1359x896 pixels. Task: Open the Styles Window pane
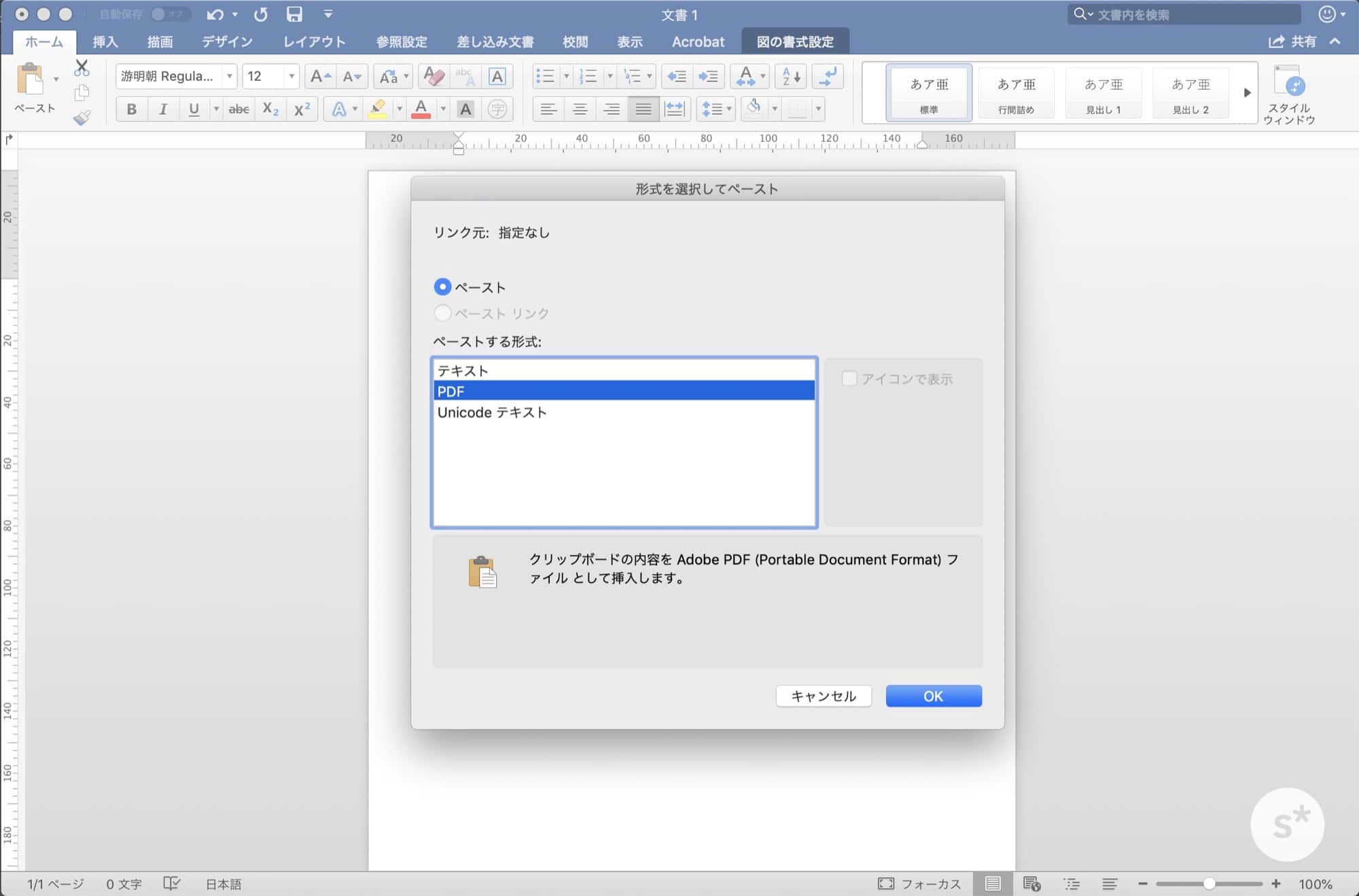1290,95
